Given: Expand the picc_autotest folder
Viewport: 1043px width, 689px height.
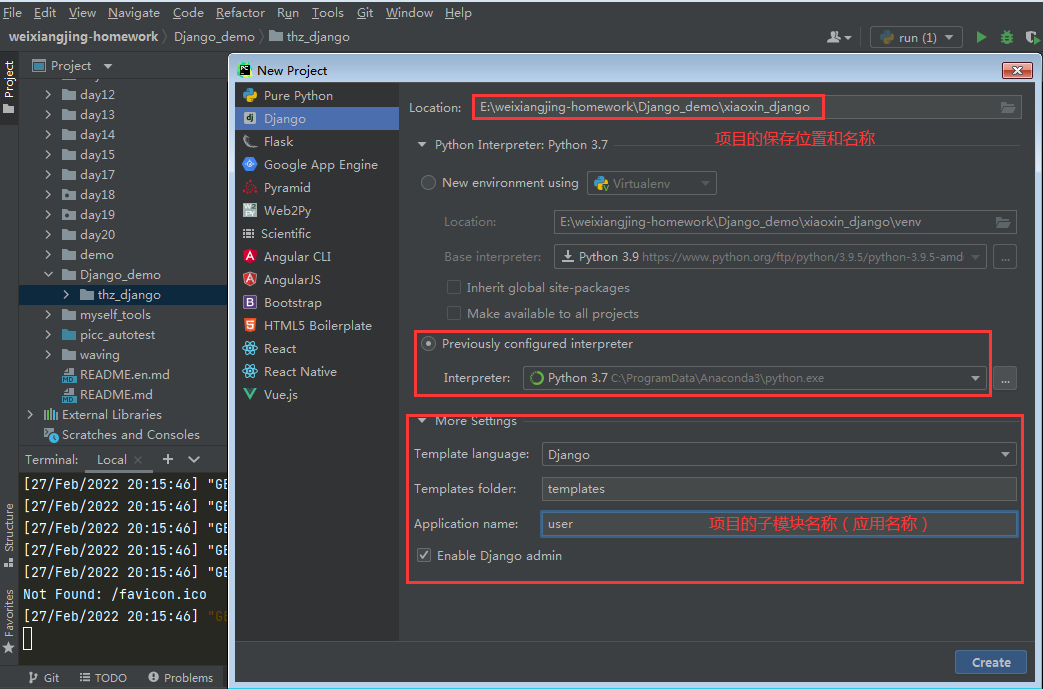Looking at the screenshot, I should (49, 335).
